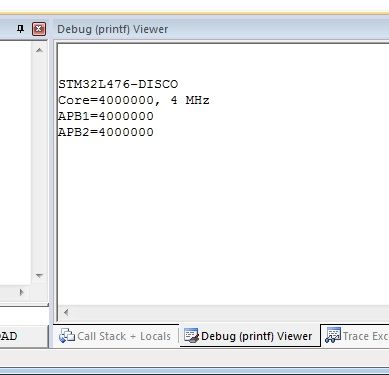Switch to the Trace Exceptions tab
The image size is (389, 375).
tap(356, 336)
